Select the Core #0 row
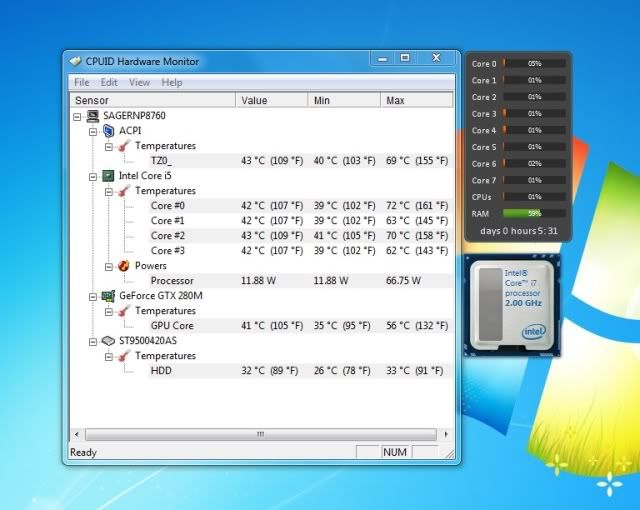 click(300, 206)
